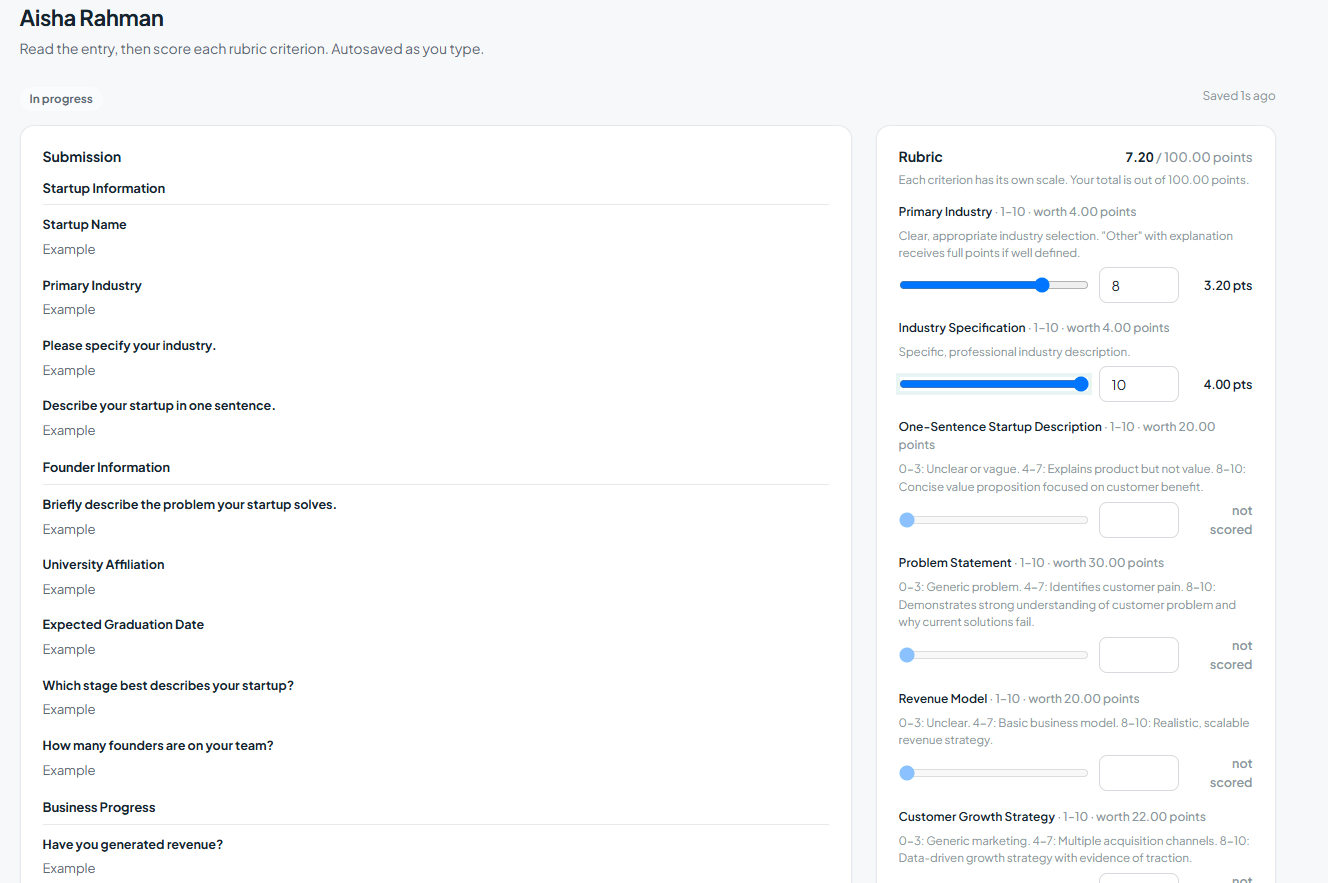Click the 3.20 pts value
The image size is (1328, 883).
pos(1228,285)
